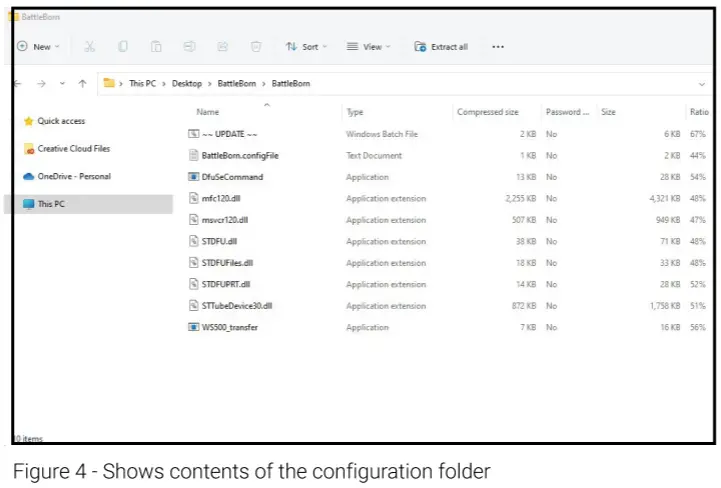Click the Copy icon in toolbar
The height and width of the screenshot is (488, 721).
pos(123,47)
